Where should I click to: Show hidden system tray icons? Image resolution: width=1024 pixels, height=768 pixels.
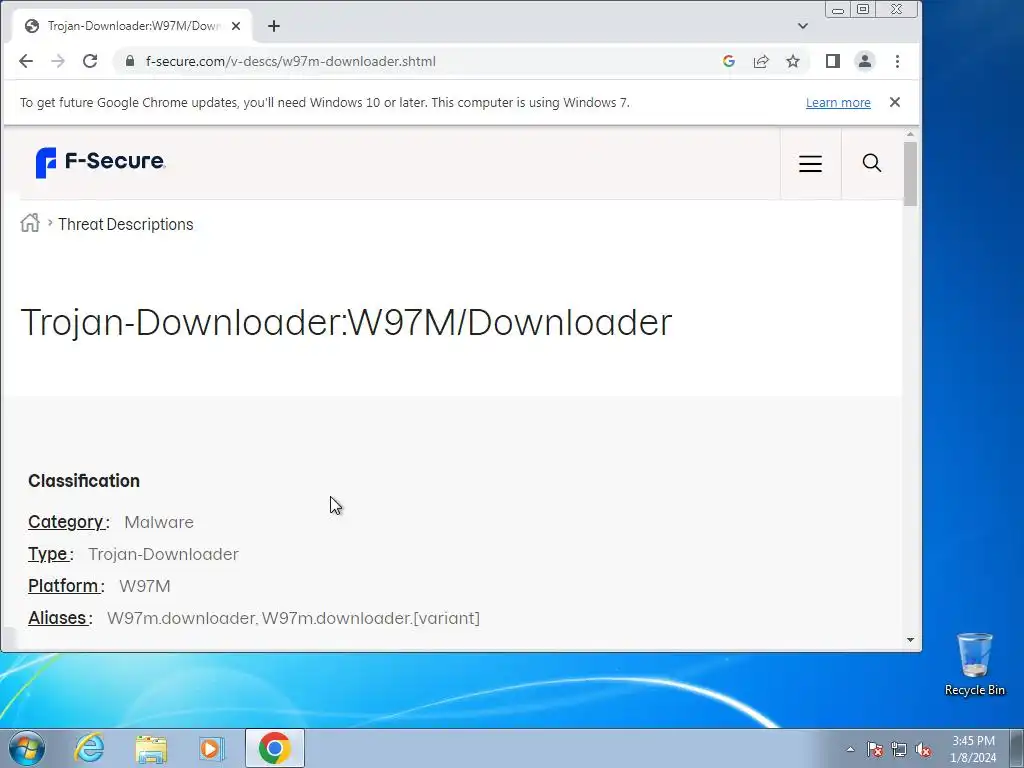[850, 749]
